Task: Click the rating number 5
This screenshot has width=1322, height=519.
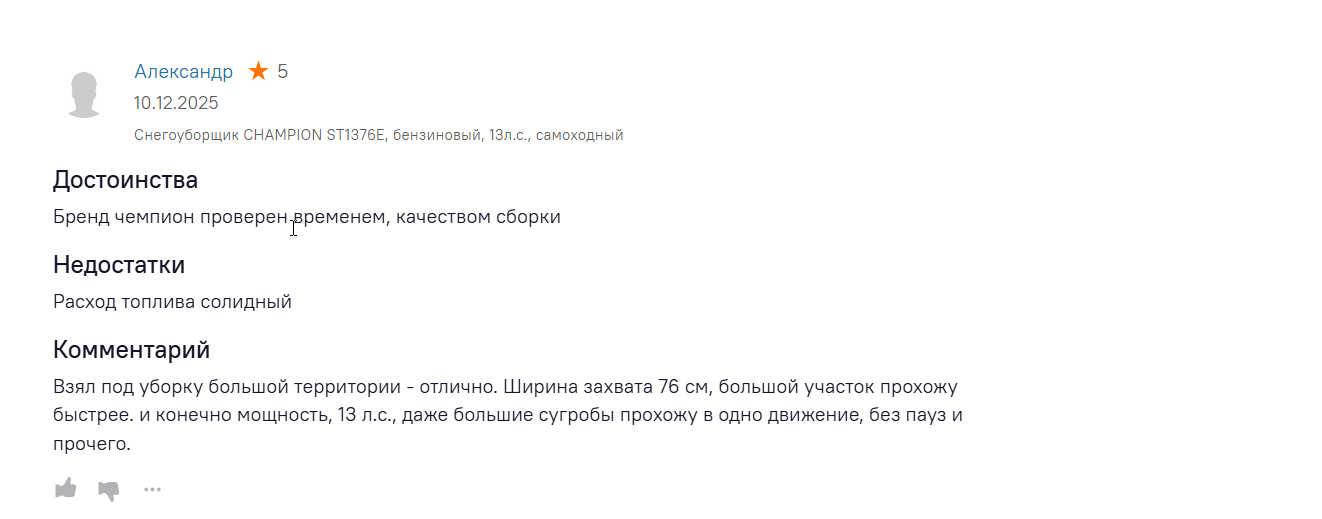Action: 283,71
